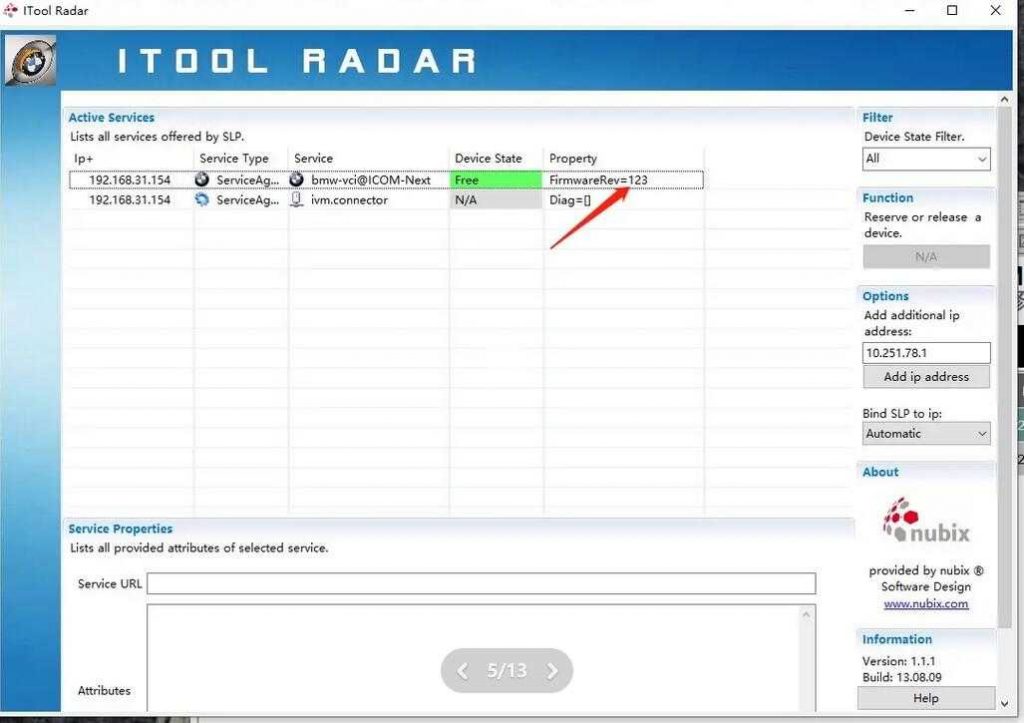Go to next image with right chevron
1024x723 pixels.
pos(552,671)
